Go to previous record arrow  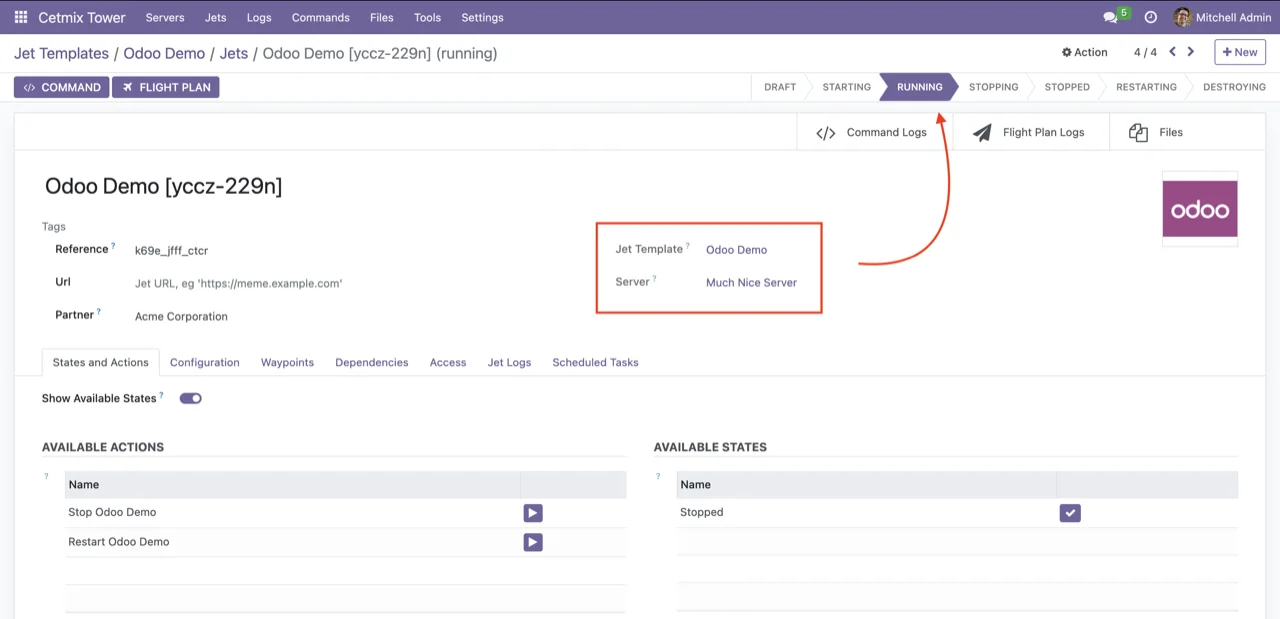(x=1172, y=52)
